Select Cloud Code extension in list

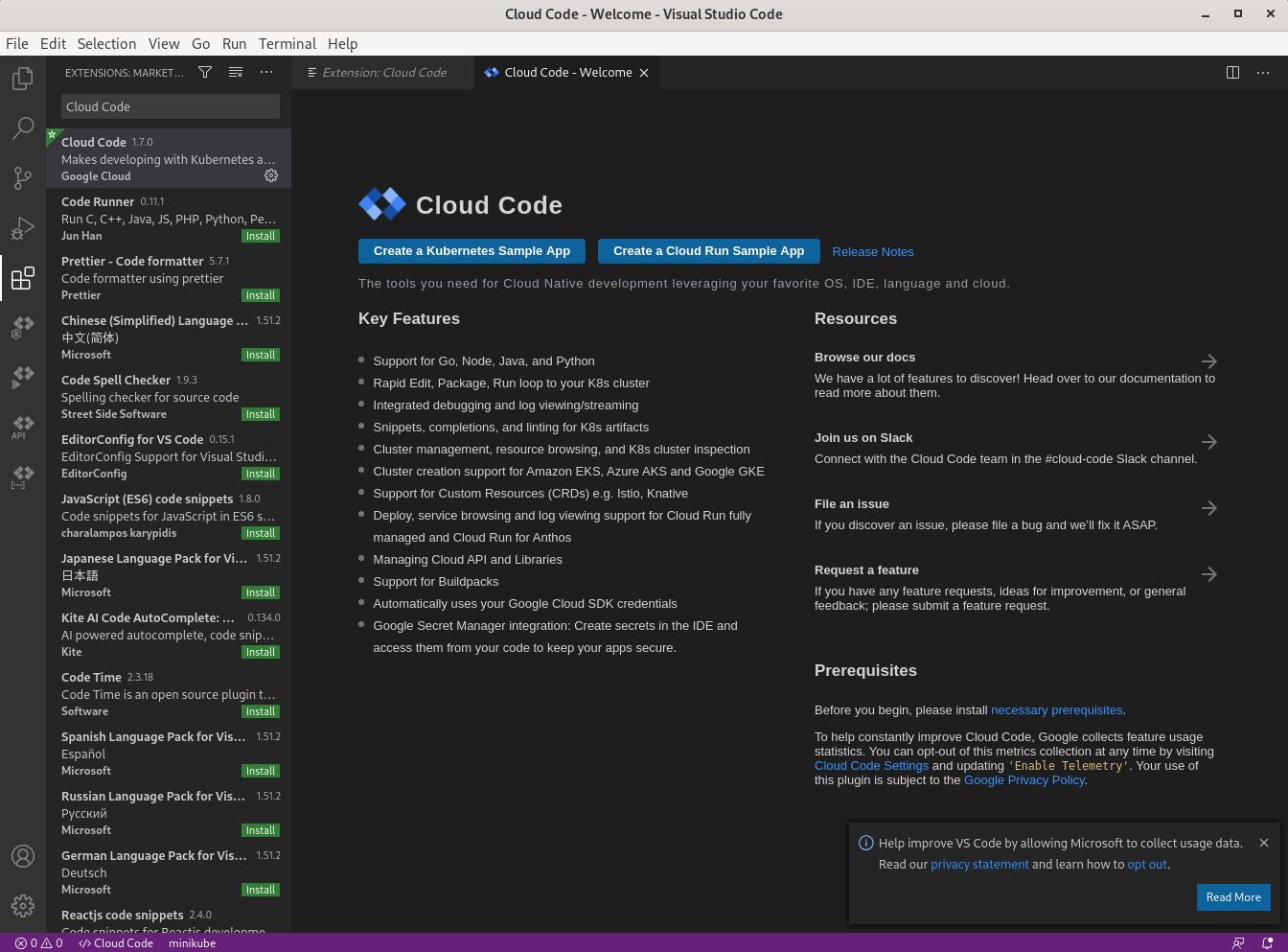tap(169, 158)
